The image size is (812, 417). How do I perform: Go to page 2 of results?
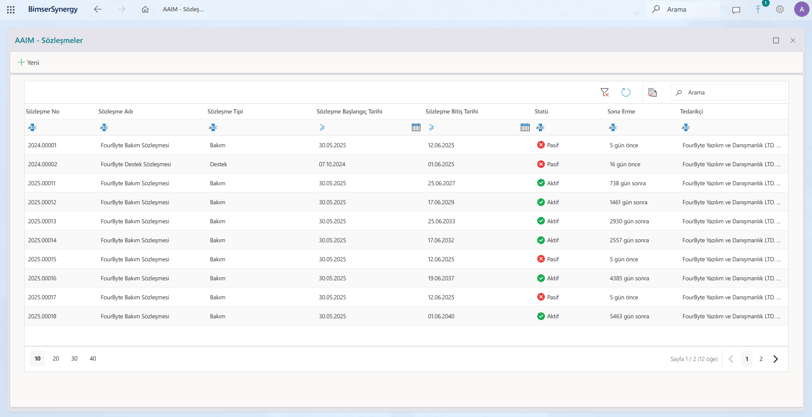(x=761, y=359)
